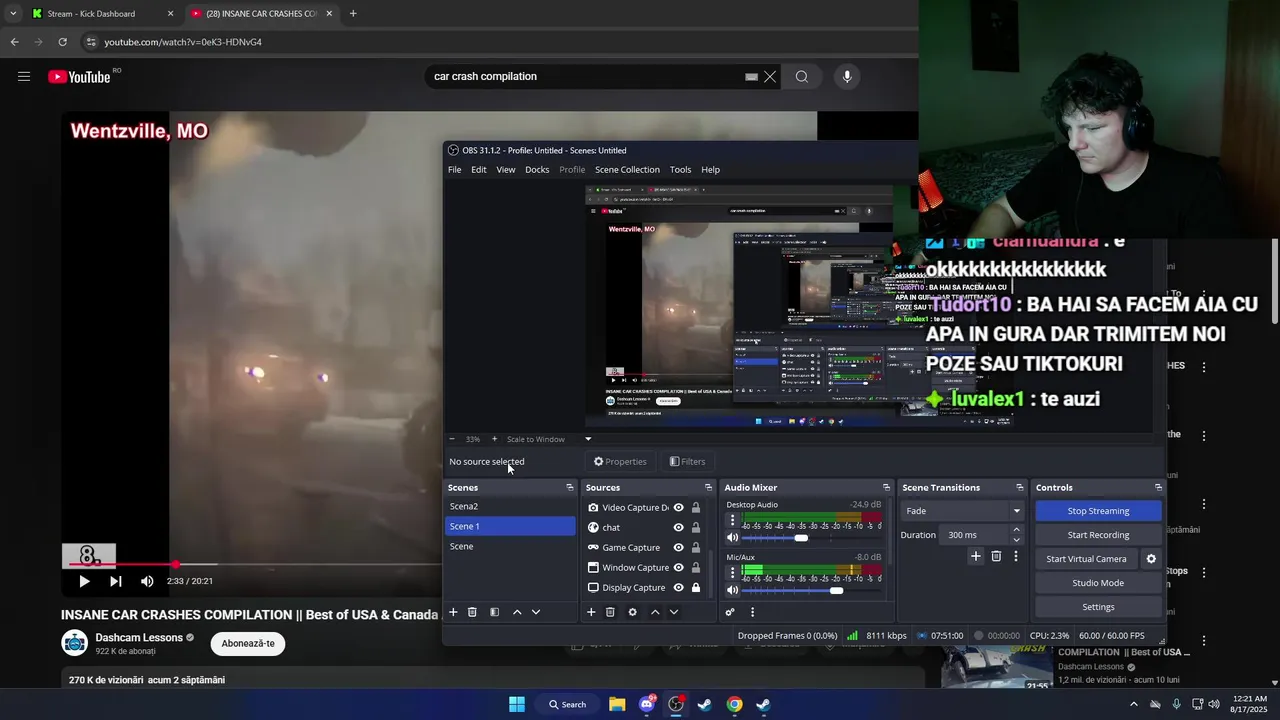1280x720 pixels.
Task: Float the Controls dock with header icon
Action: 1158,488
